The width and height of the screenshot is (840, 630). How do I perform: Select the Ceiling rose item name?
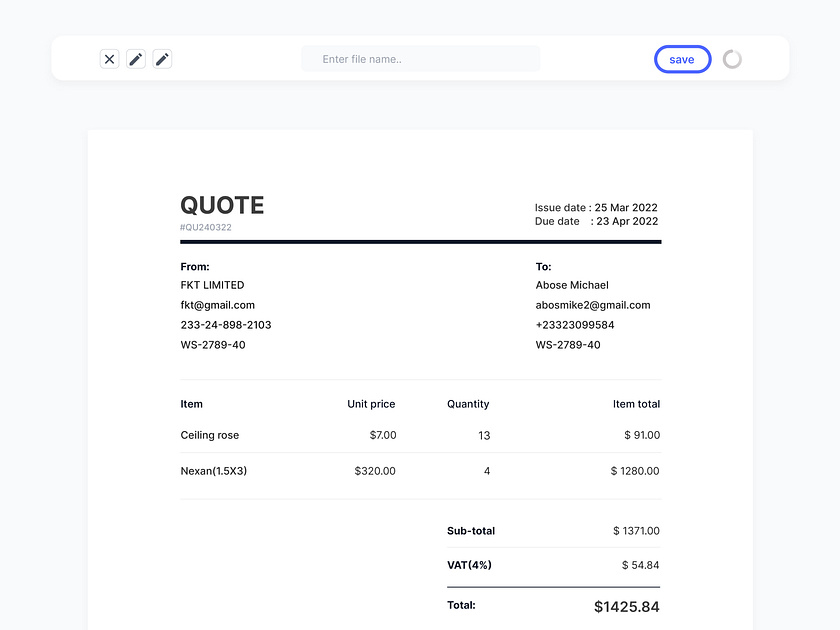click(x=209, y=435)
